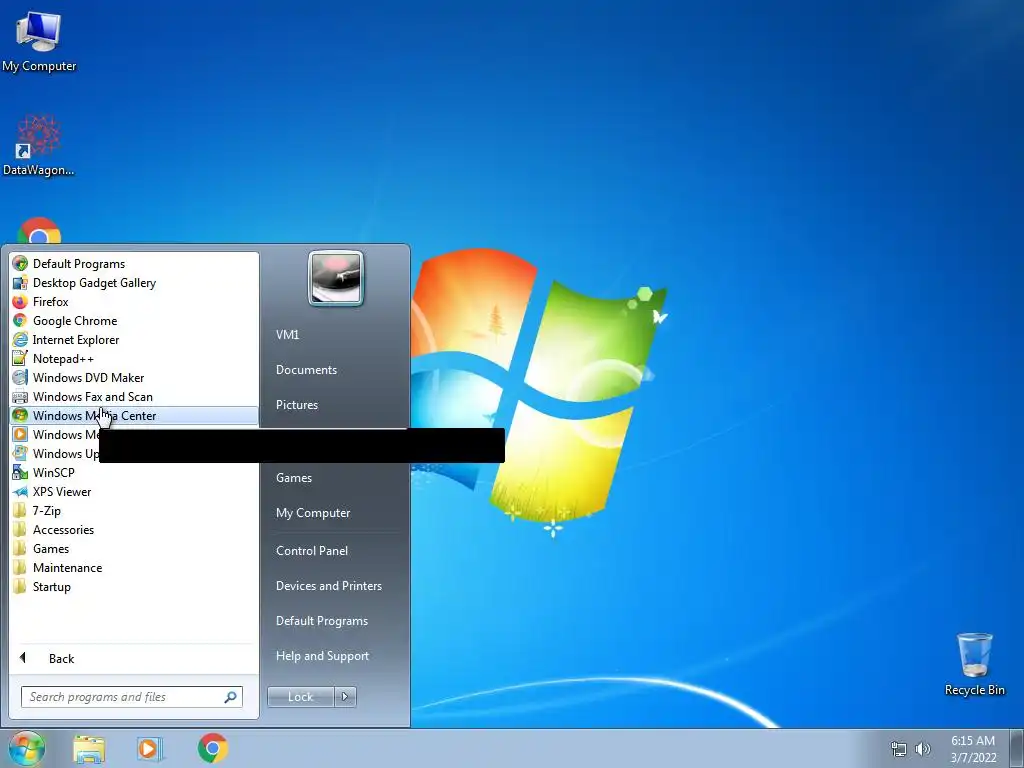
Task: Click the Show desktop button at taskbar end
Action: coord(1016,748)
